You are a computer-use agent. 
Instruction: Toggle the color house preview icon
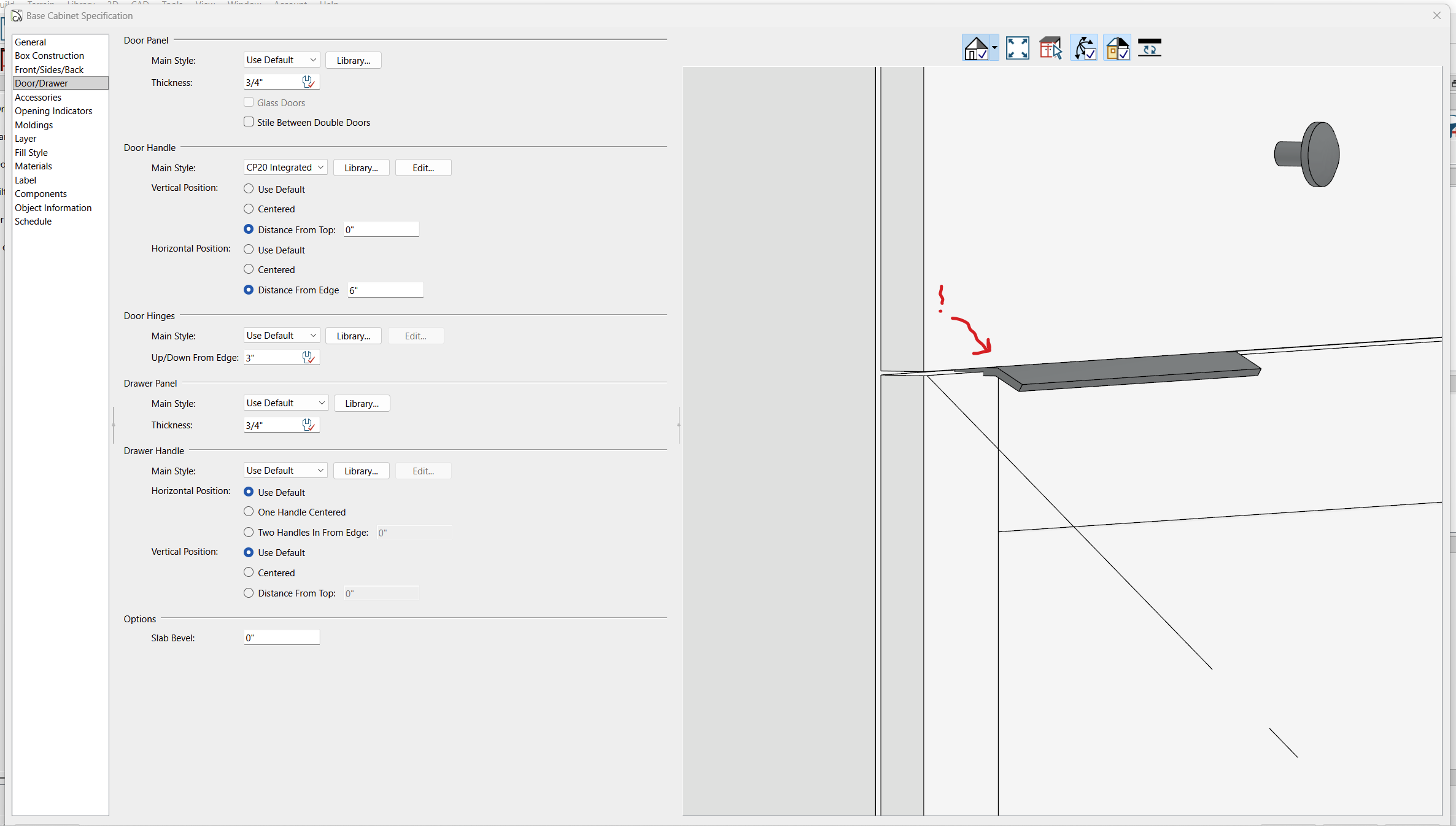pyautogui.click(x=1117, y=48)
